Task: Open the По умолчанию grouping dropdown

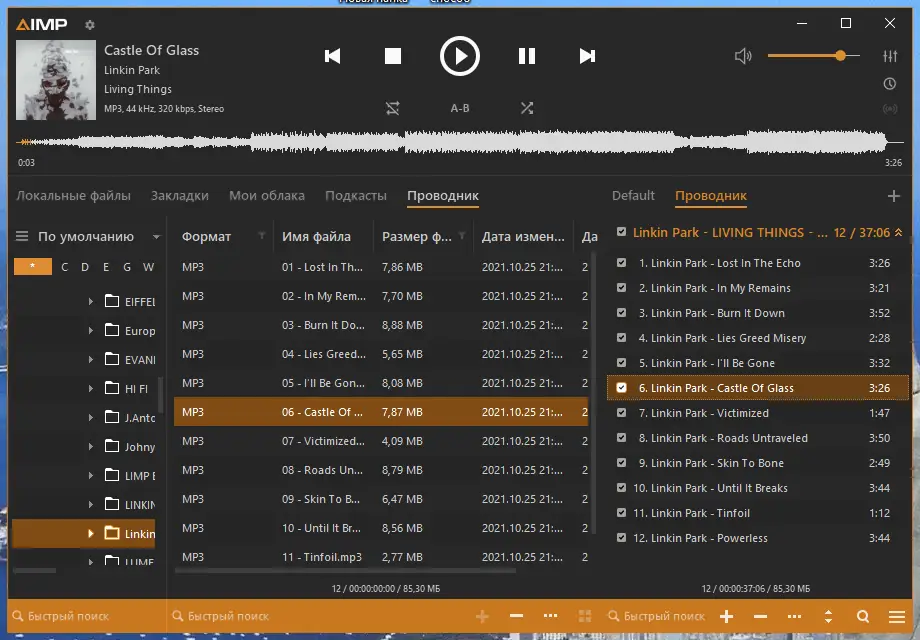Action: [157, 237]
